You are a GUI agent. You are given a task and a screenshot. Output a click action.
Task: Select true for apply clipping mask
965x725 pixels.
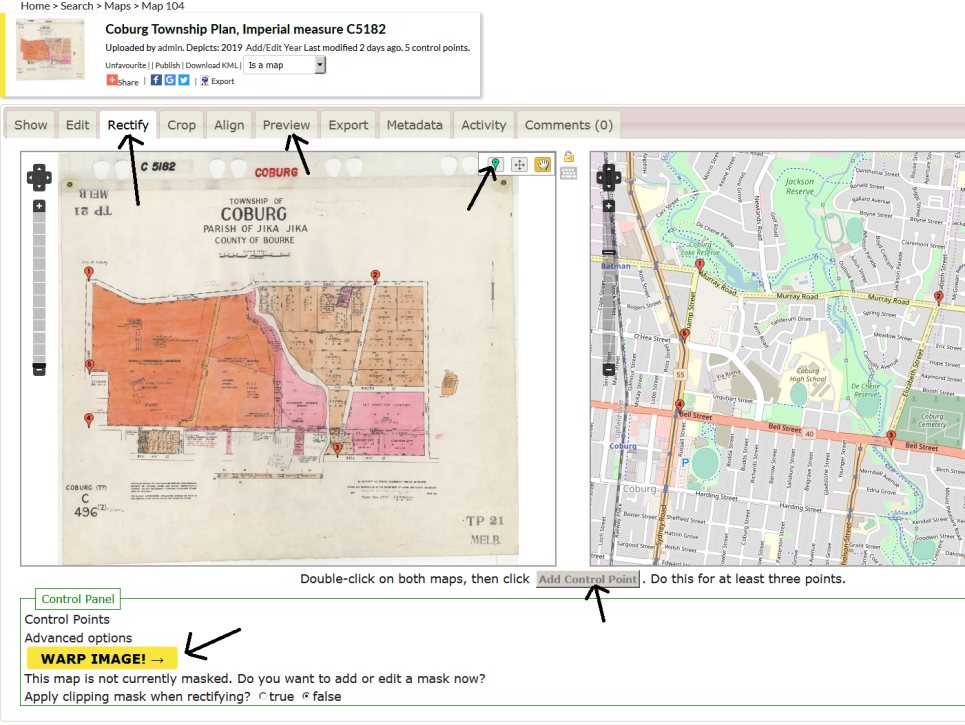pyautogui.click(x=263, y=696)
